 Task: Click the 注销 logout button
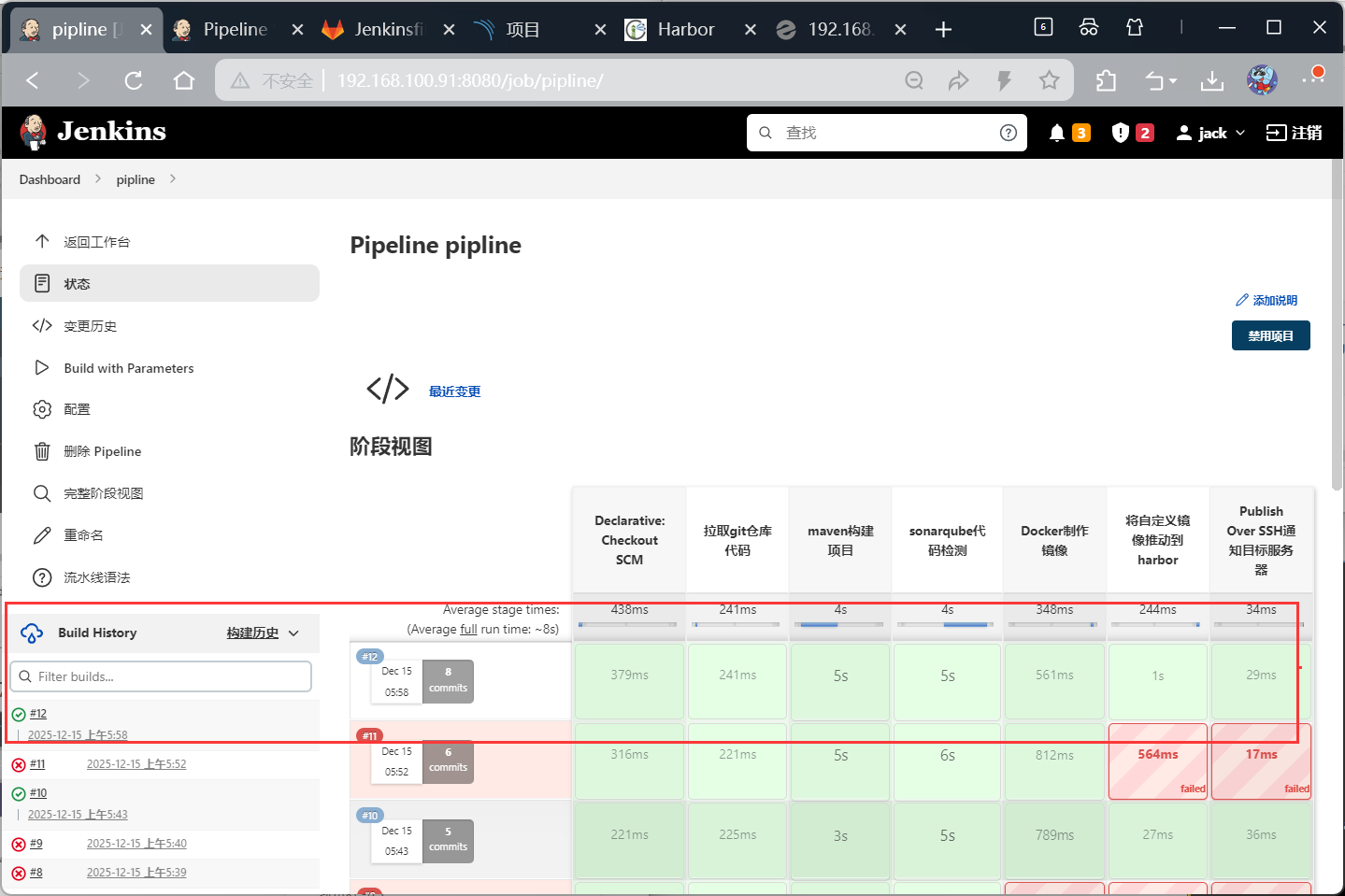pyautogui.click(x=1295, y=133)
